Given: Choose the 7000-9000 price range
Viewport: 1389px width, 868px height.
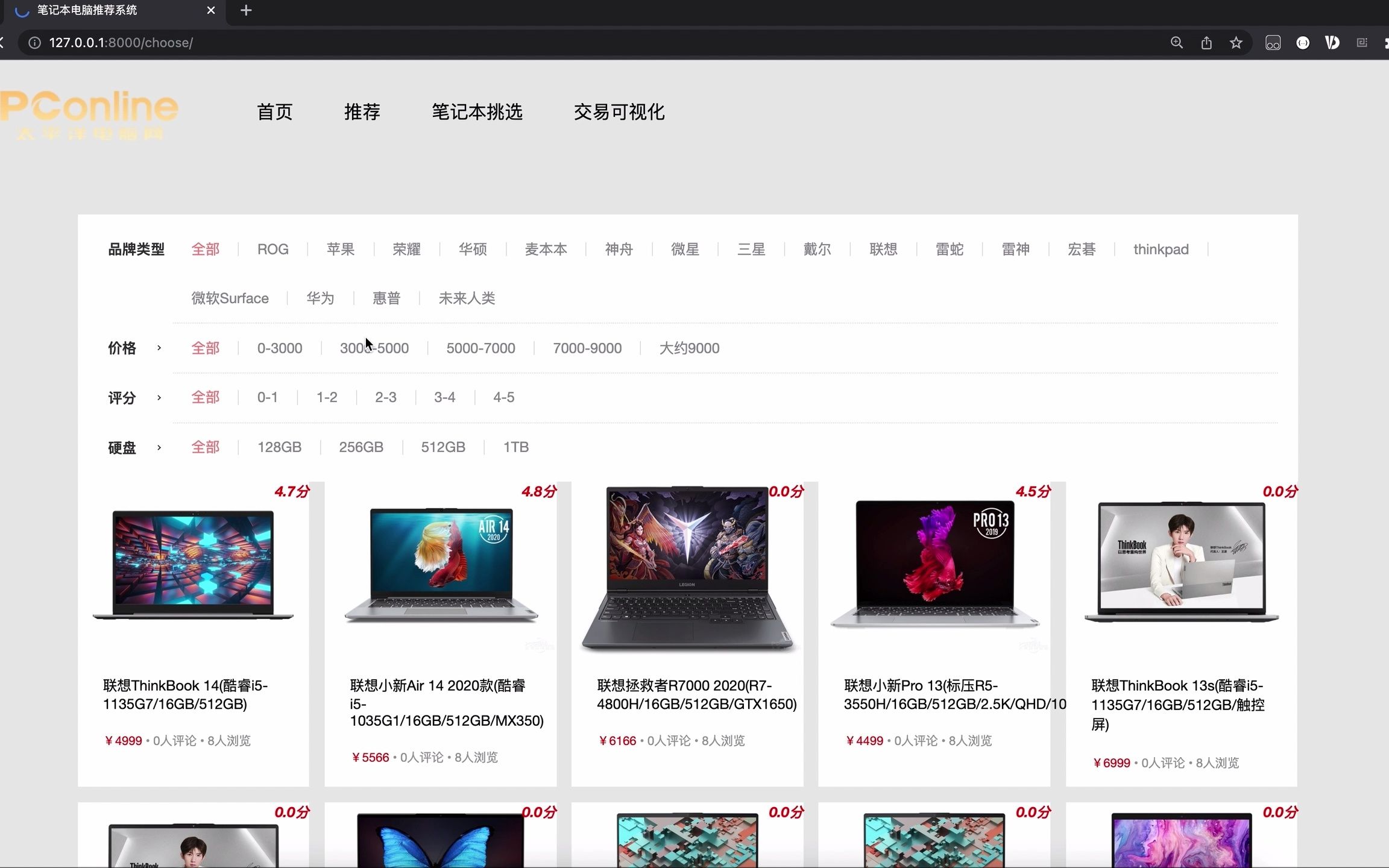Looking at the screenshot, I should pyautogui.click(x=587, y=348).
